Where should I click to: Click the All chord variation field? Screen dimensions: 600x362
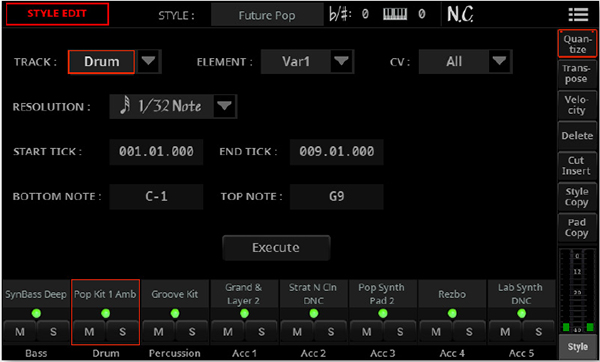point(454,61)
